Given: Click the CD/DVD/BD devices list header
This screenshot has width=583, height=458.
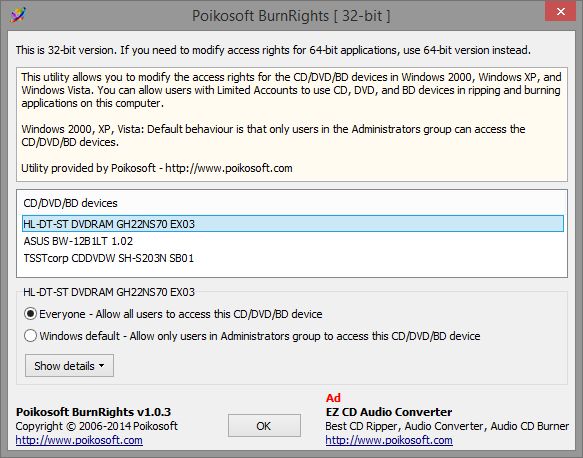Looking at the screenshot, I should coord(70,203).
